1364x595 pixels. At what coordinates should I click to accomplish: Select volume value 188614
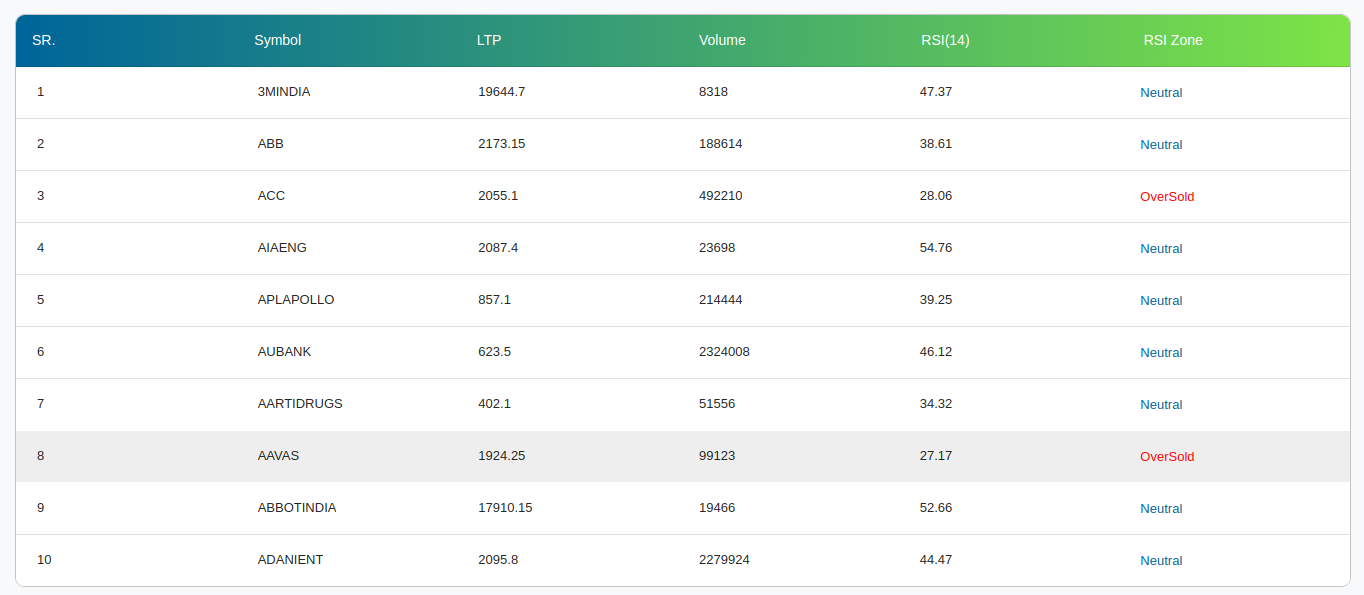point(721,144)
